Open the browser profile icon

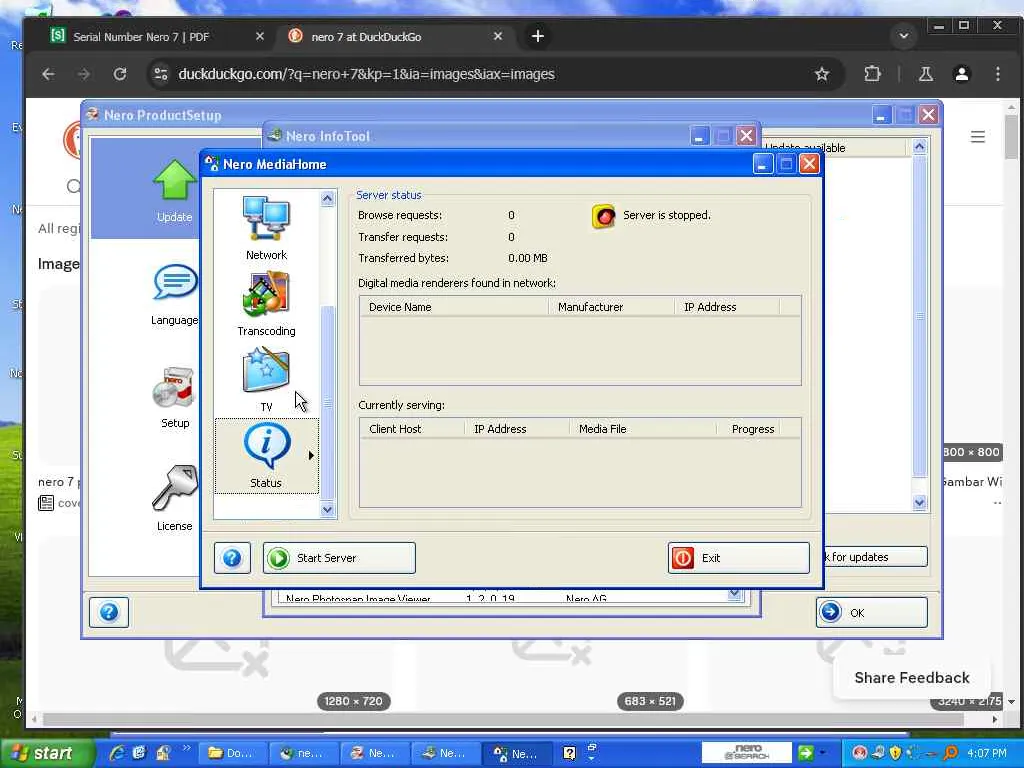click(x=962, y=74)
